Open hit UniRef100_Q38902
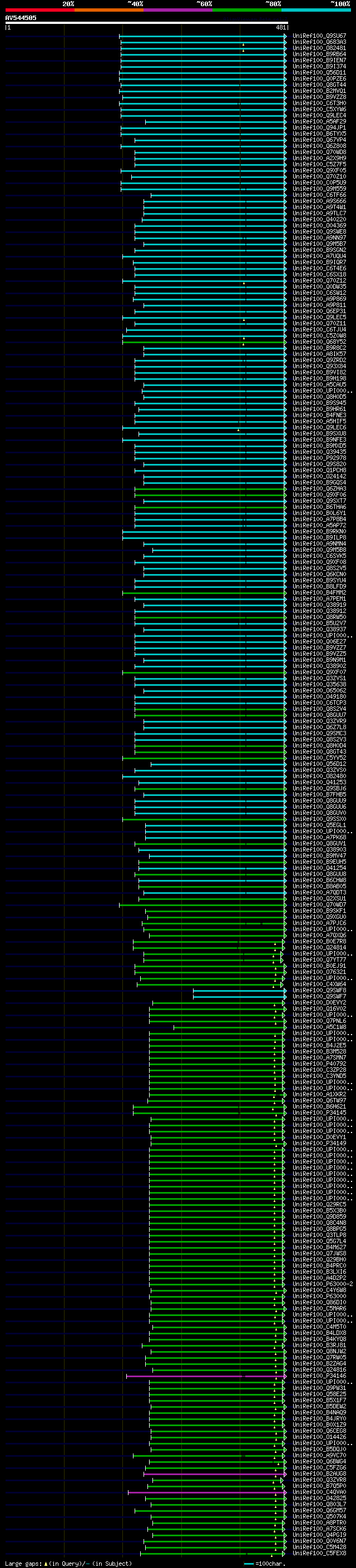 (319, 666)
